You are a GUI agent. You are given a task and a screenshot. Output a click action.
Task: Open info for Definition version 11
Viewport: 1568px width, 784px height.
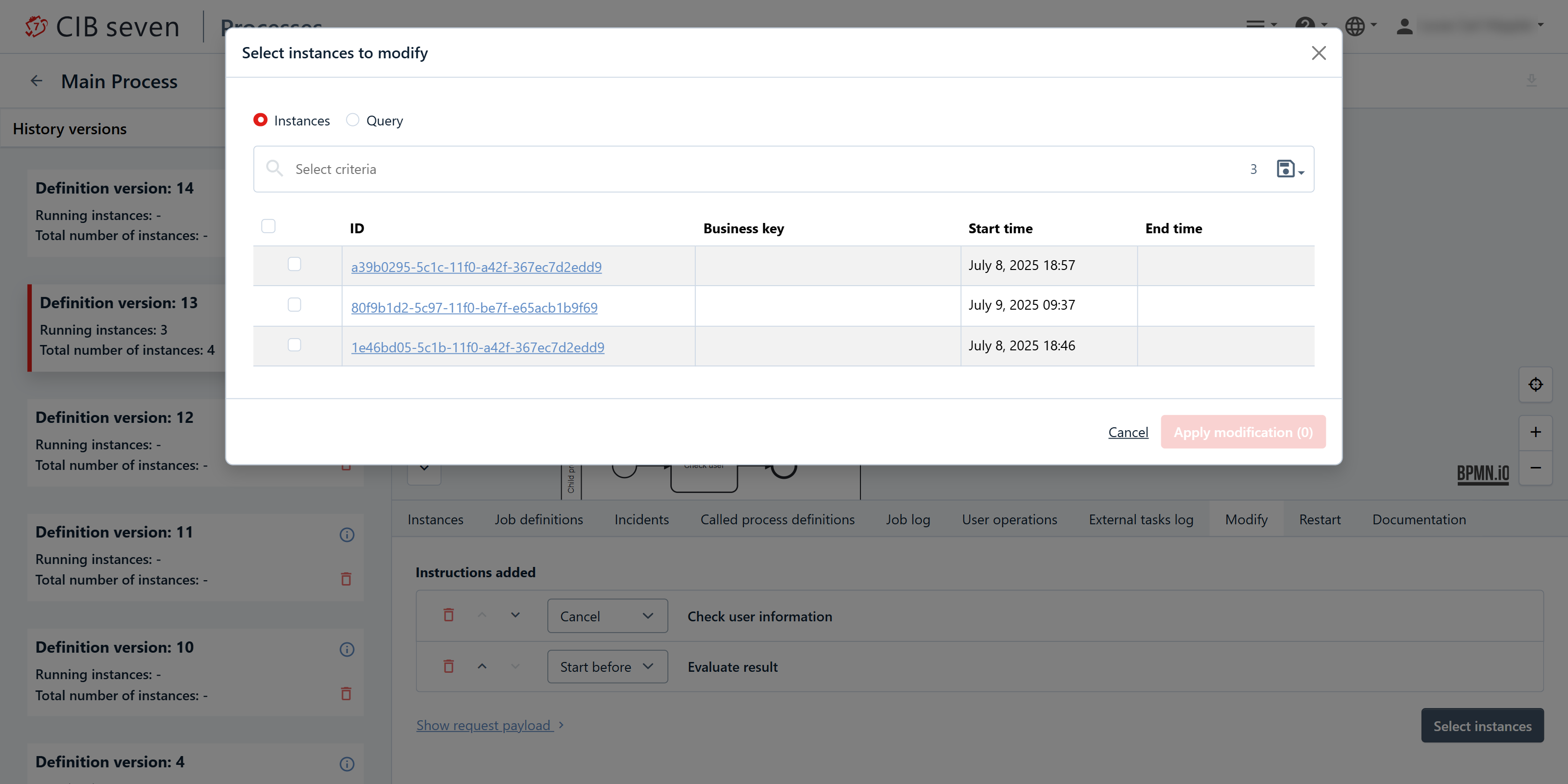click(346, 535)
